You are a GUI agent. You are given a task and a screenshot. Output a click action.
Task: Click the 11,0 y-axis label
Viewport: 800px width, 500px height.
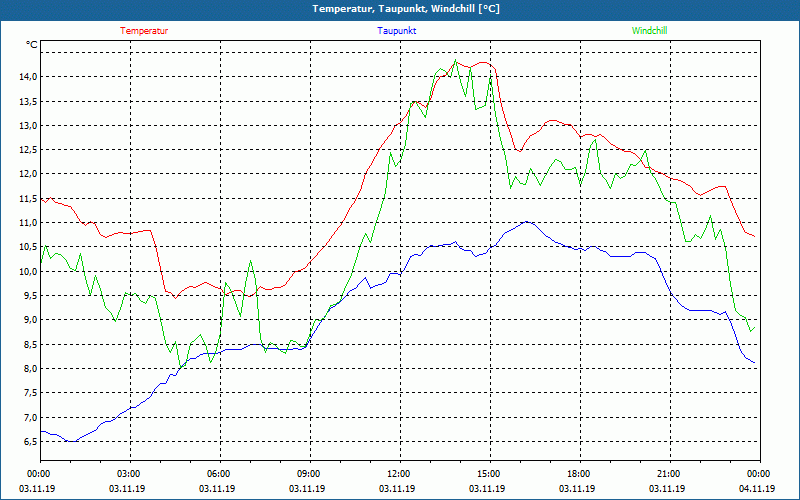pos(28,222)
